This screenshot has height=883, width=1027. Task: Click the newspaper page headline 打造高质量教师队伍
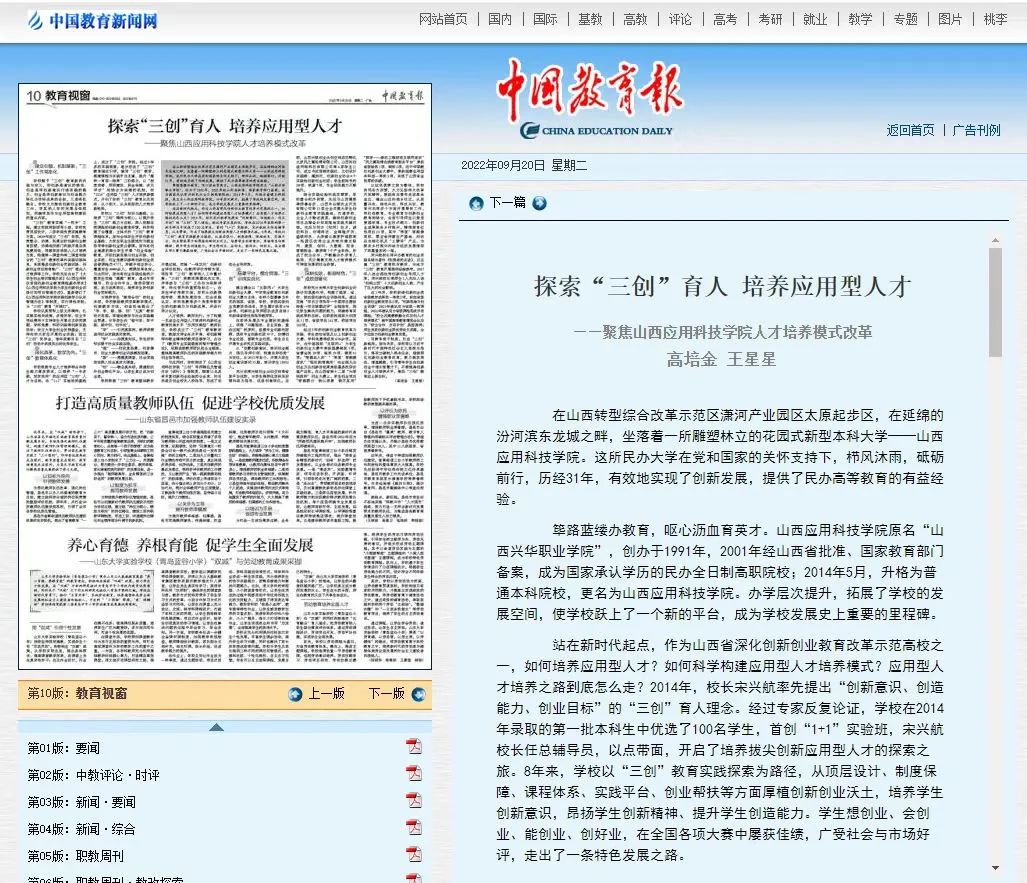(190, 402)
